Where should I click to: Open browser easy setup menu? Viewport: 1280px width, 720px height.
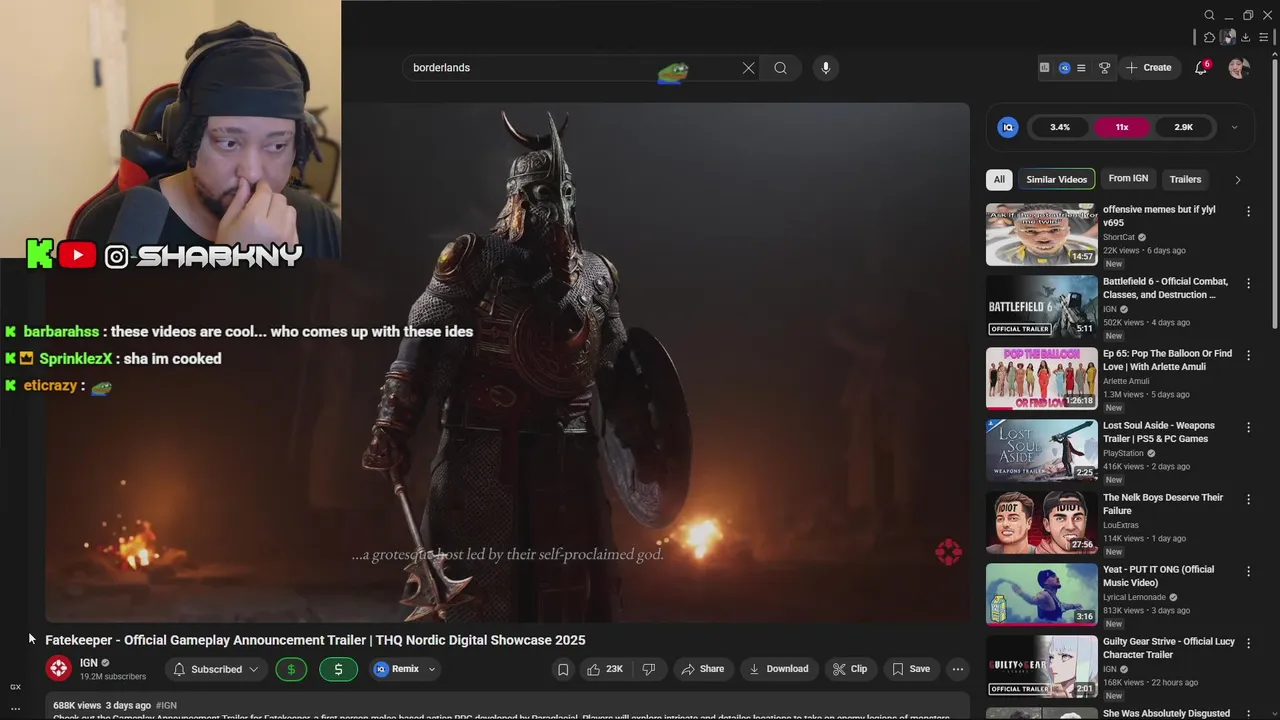(x=1264, y=37)
